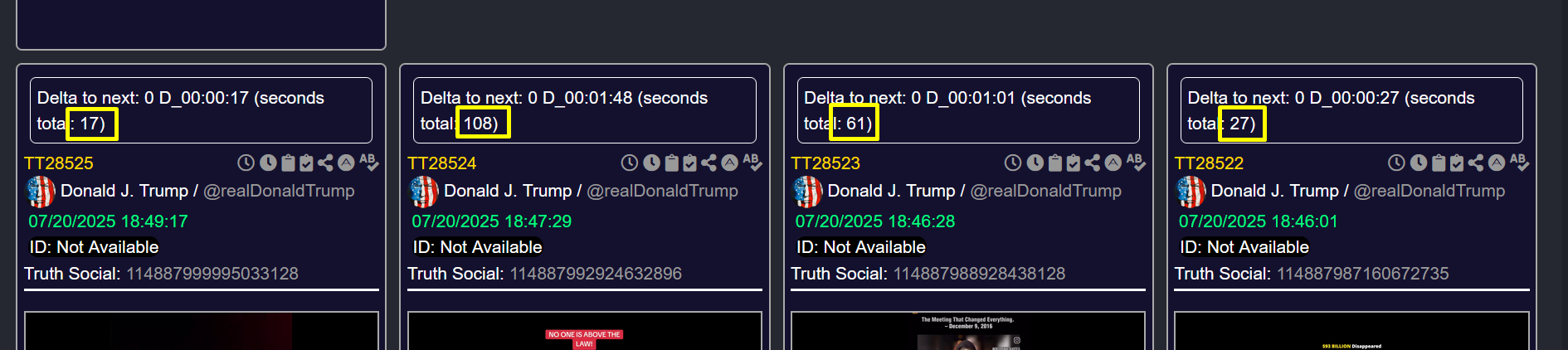Click the AB spellcheck icon on TT28523
Viewport: 1568px width, 350px height.
(1136, 162)
